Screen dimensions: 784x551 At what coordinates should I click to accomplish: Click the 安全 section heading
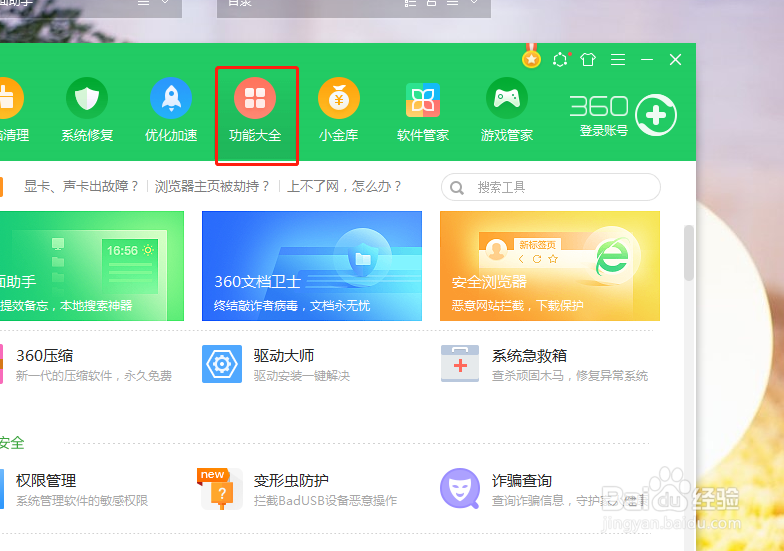[12, 442]
